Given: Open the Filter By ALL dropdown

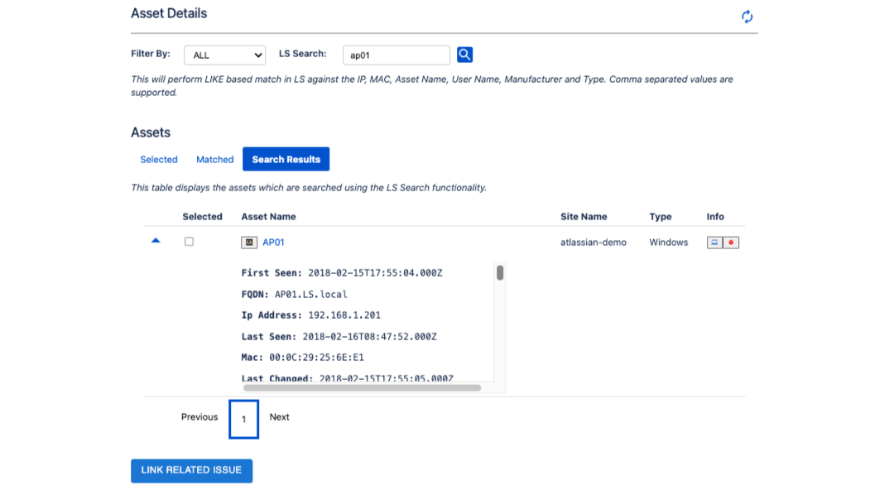Looking at the screenshot, I should (225, 55).
